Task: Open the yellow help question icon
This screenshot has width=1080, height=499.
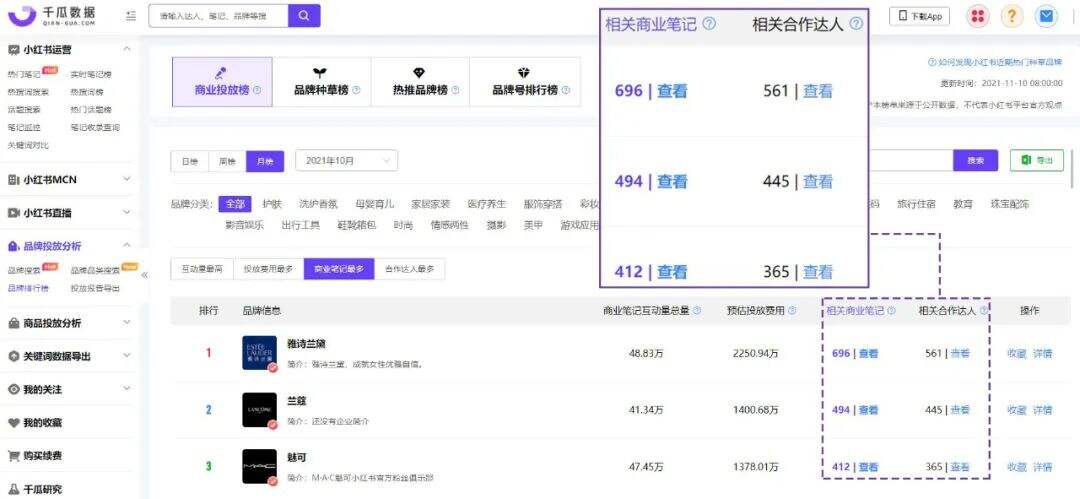Action: pyautogui.click(x=1012, y=16)
